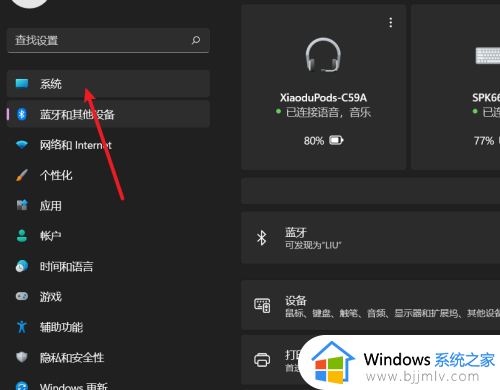Click the accessibility figure icon

tap(22, 327)
